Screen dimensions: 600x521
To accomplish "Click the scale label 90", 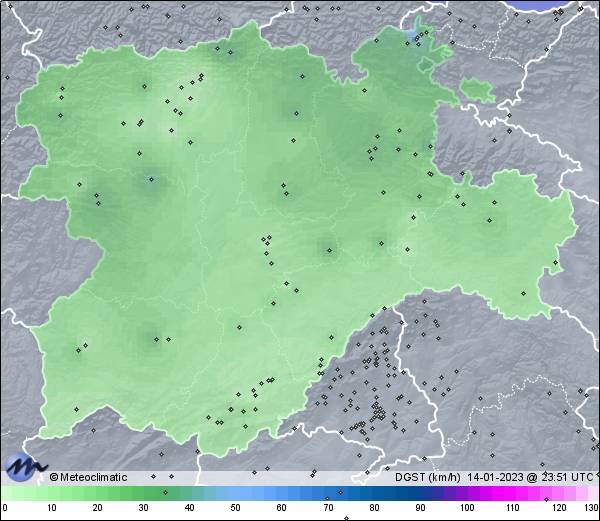I will point(420,508).
